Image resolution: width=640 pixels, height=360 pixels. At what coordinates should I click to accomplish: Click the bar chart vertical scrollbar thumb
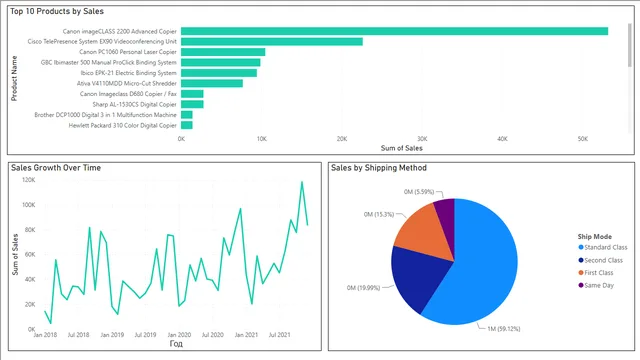coord(629,45)
